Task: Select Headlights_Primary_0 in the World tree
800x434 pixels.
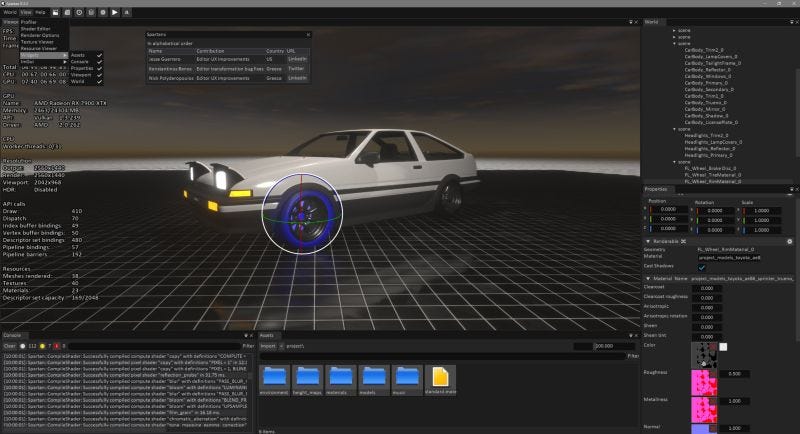Action: pos(708,155)
